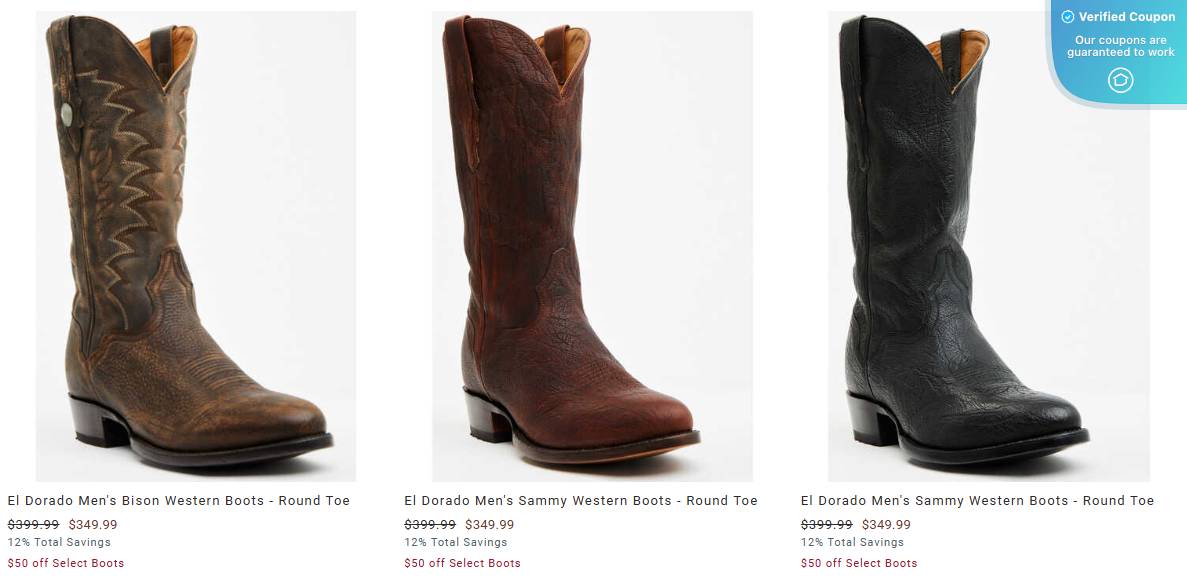Click the checkmark icon next to Verified Coupon
The image size is (1187, 583).
(1070, 16)
